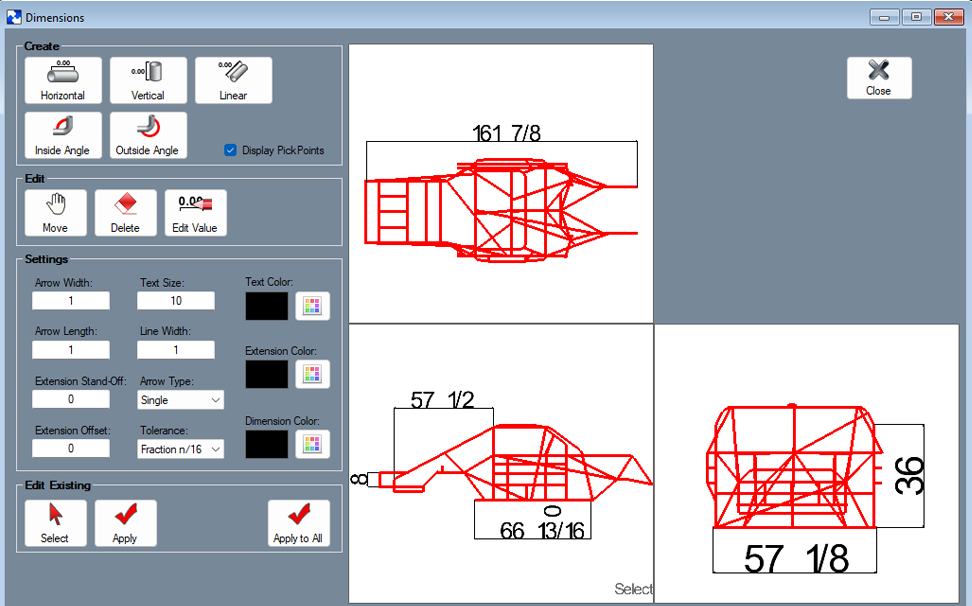Click the 57 1/2 dimension text
This screenshot has width=972, height=606.
click(x=442, y=400)
